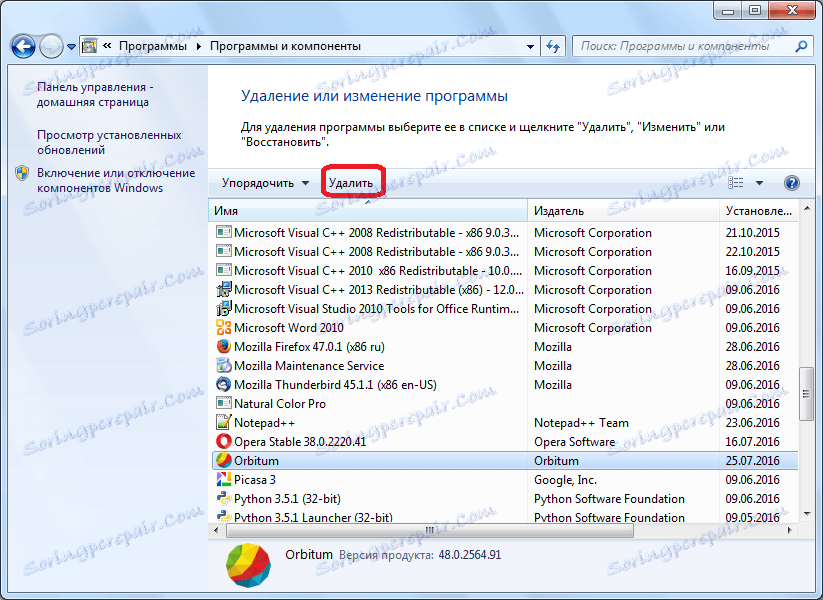Select Mozilla Firefox 47.0.1 entry
This screenshot has width=823, height=600.
click(x=505, y=346)
